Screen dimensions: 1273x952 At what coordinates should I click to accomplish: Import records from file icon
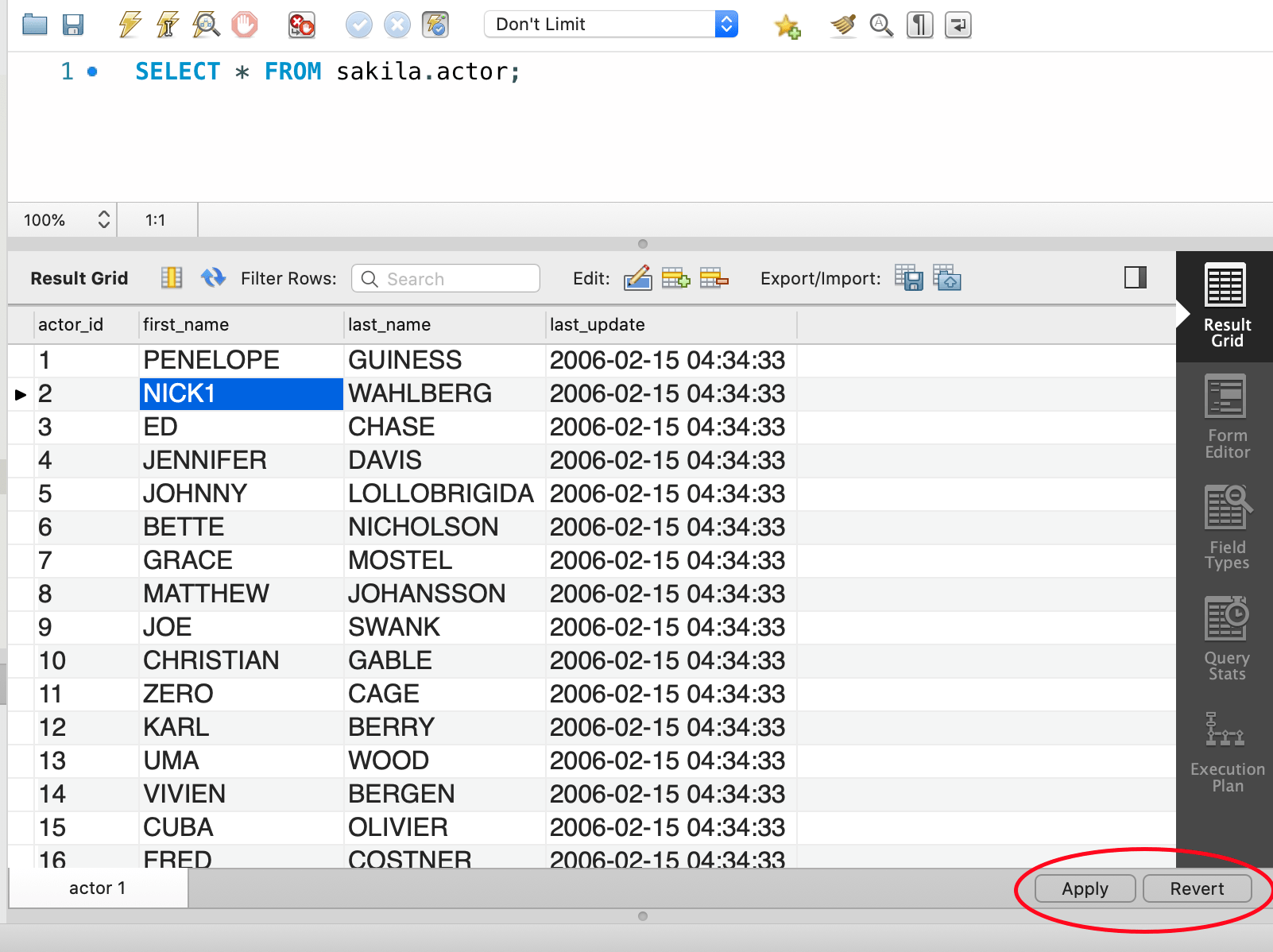tap(947, 277)
